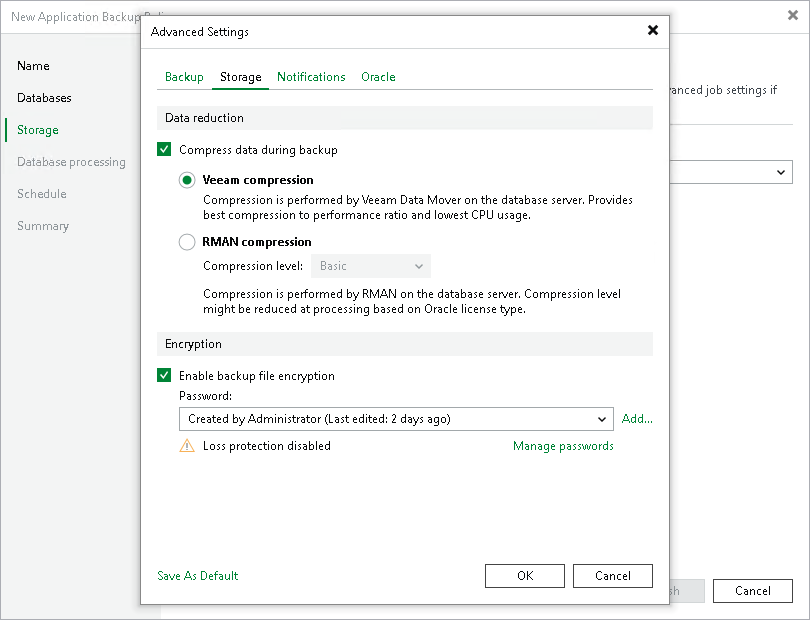Viewport: 810px width, 620px height.
Task: Open the Compression level combo box showing Basic
Action: point(370,266)
